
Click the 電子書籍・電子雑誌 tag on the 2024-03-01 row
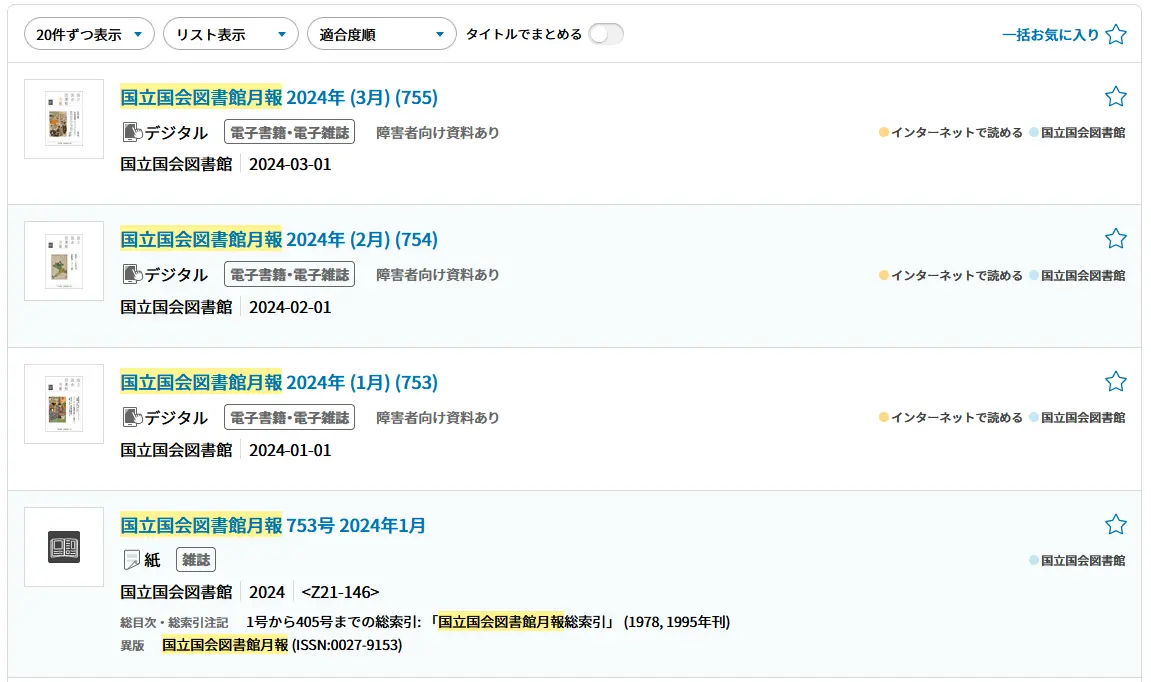(x=289, y=132)
